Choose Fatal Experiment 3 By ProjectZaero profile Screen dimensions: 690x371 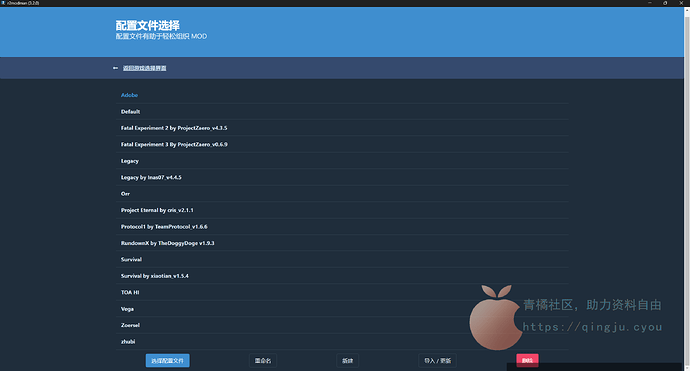[342, 144]
